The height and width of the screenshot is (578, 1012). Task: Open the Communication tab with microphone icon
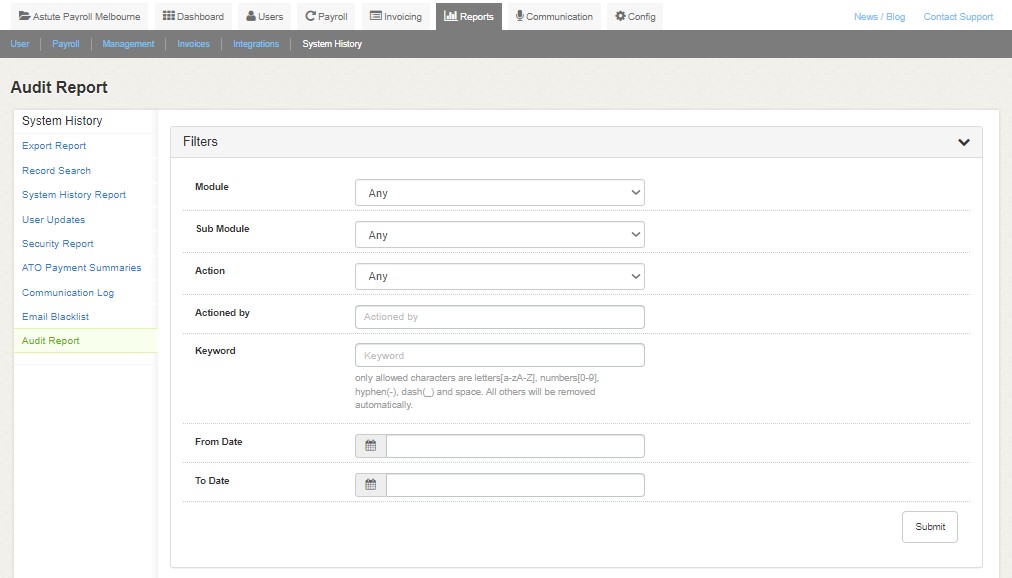(x=554, y=16)
